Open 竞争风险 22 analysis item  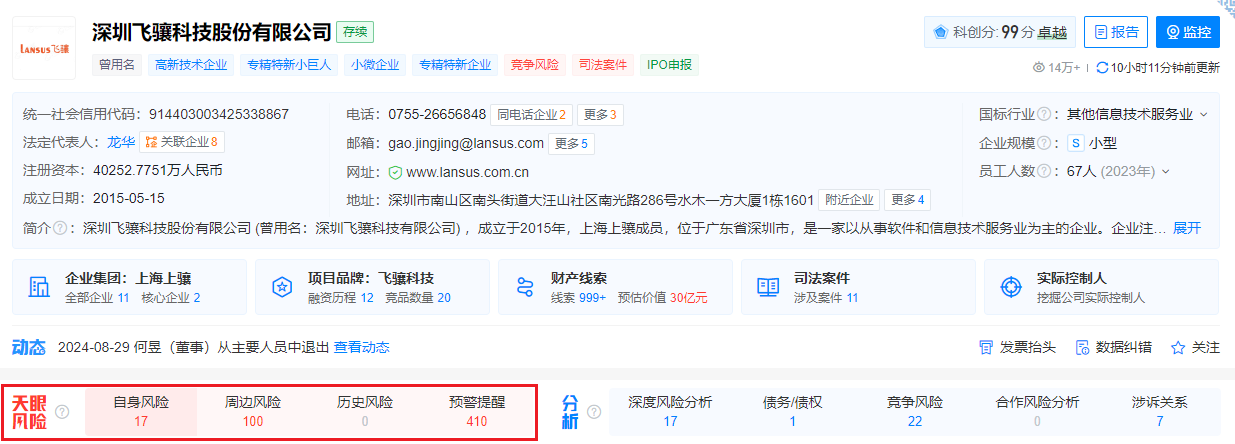click(x=915, y=411)
